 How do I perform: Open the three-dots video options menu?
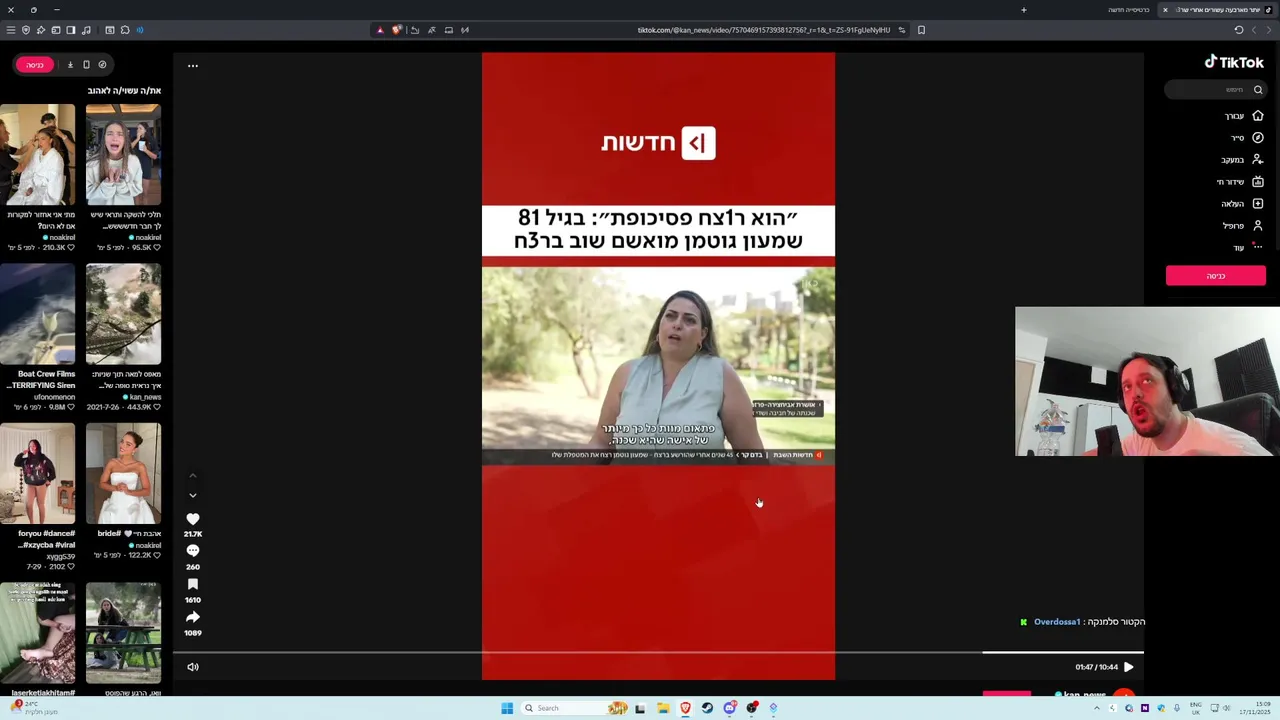pyautogui.click(x=193, y=66)
